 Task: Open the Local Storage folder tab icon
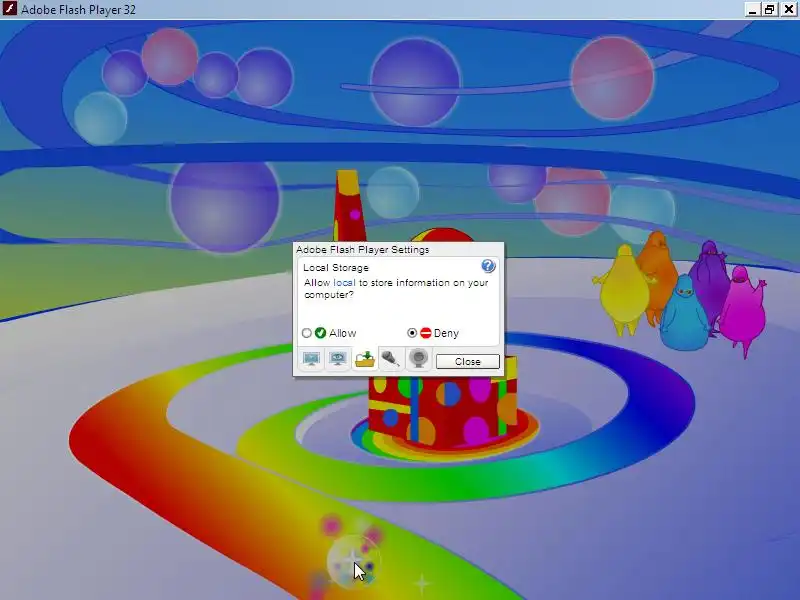[365, 359]
